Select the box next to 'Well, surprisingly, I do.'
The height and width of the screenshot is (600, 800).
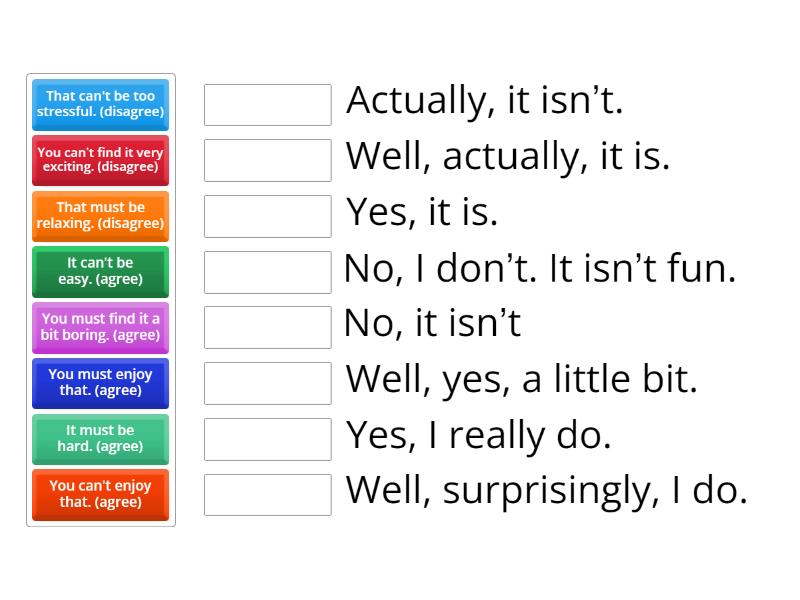(267, 494)
